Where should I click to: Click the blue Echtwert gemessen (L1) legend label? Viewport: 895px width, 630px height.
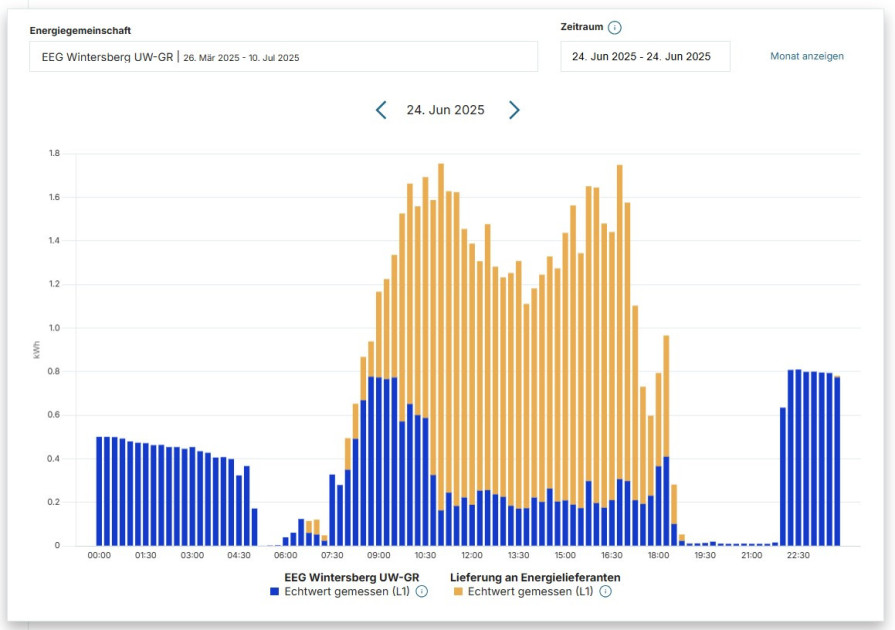pos(347,592)
